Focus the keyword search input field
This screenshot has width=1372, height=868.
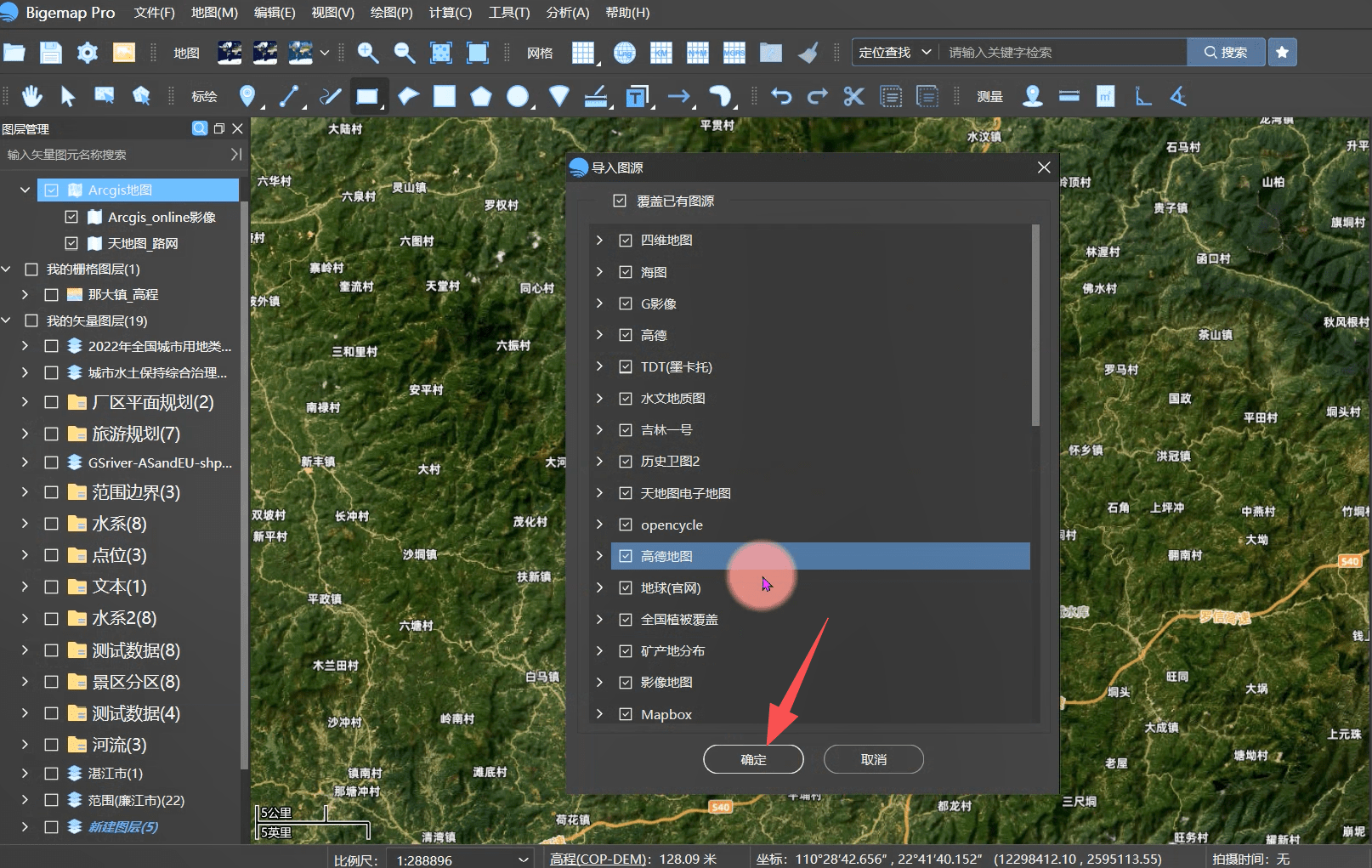click(x=1063, y=53)
